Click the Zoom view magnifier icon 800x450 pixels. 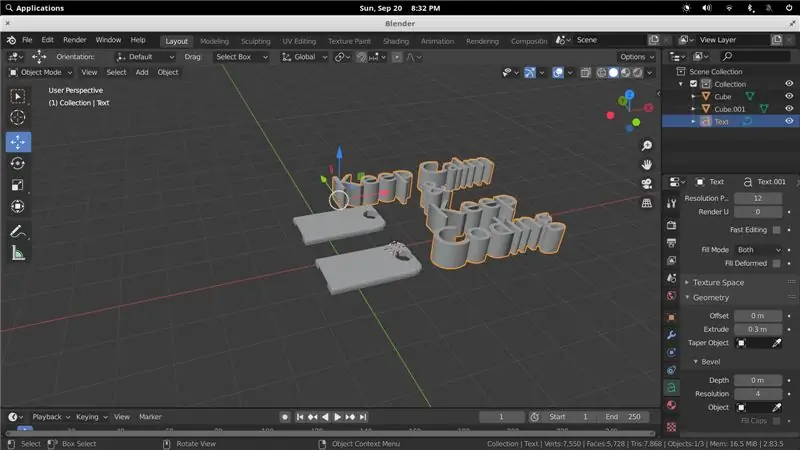646,146
